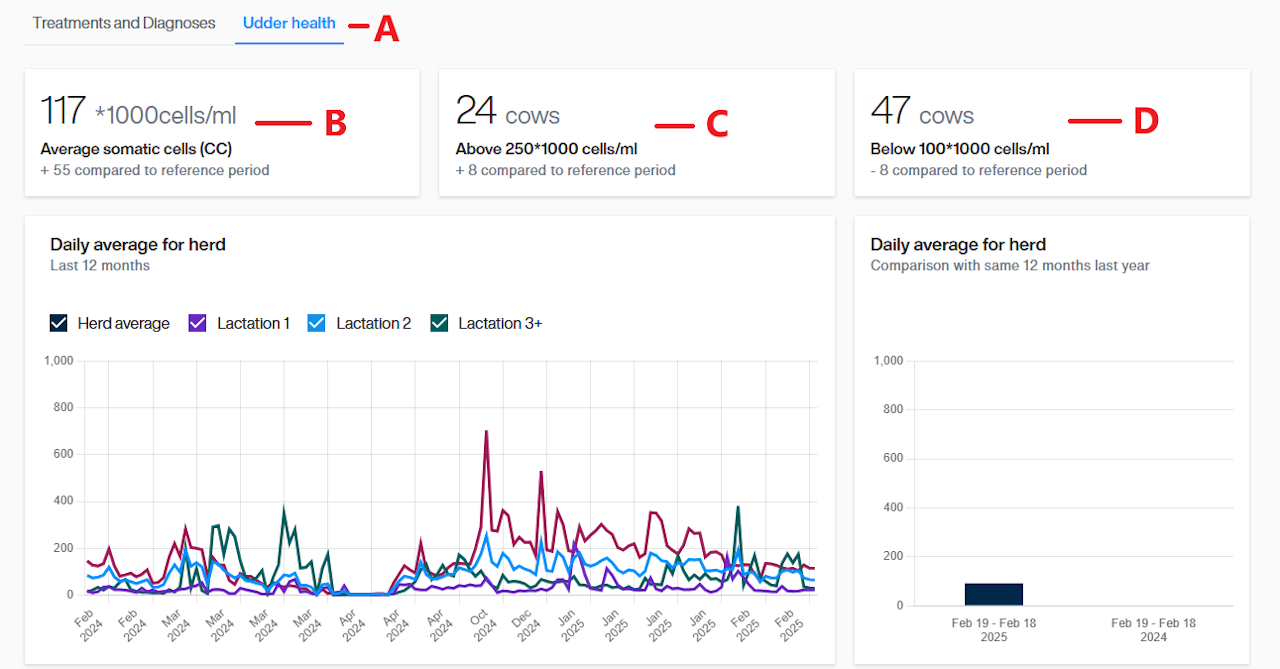Hide Lactation 3+ via its checkbox
This screenshot has width=1280, height=669.
click(439, 323)
